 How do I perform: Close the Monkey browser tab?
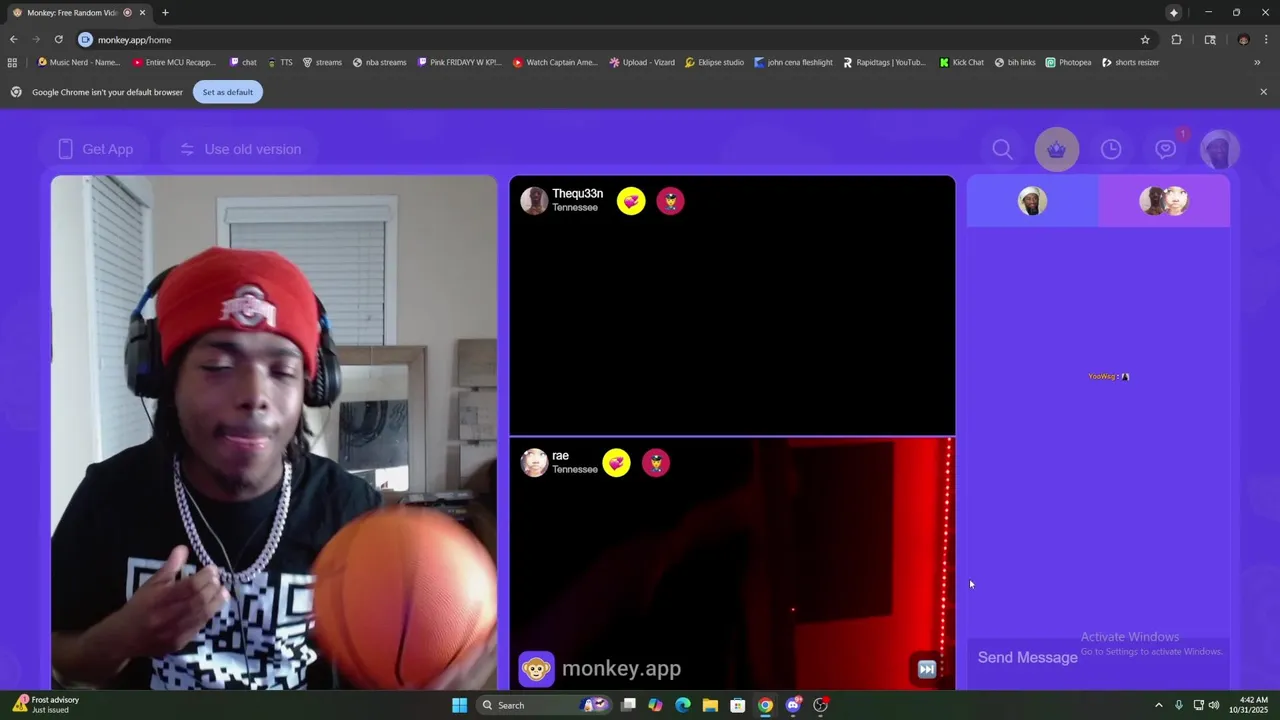pyautogui.click(x=142, y=13)
